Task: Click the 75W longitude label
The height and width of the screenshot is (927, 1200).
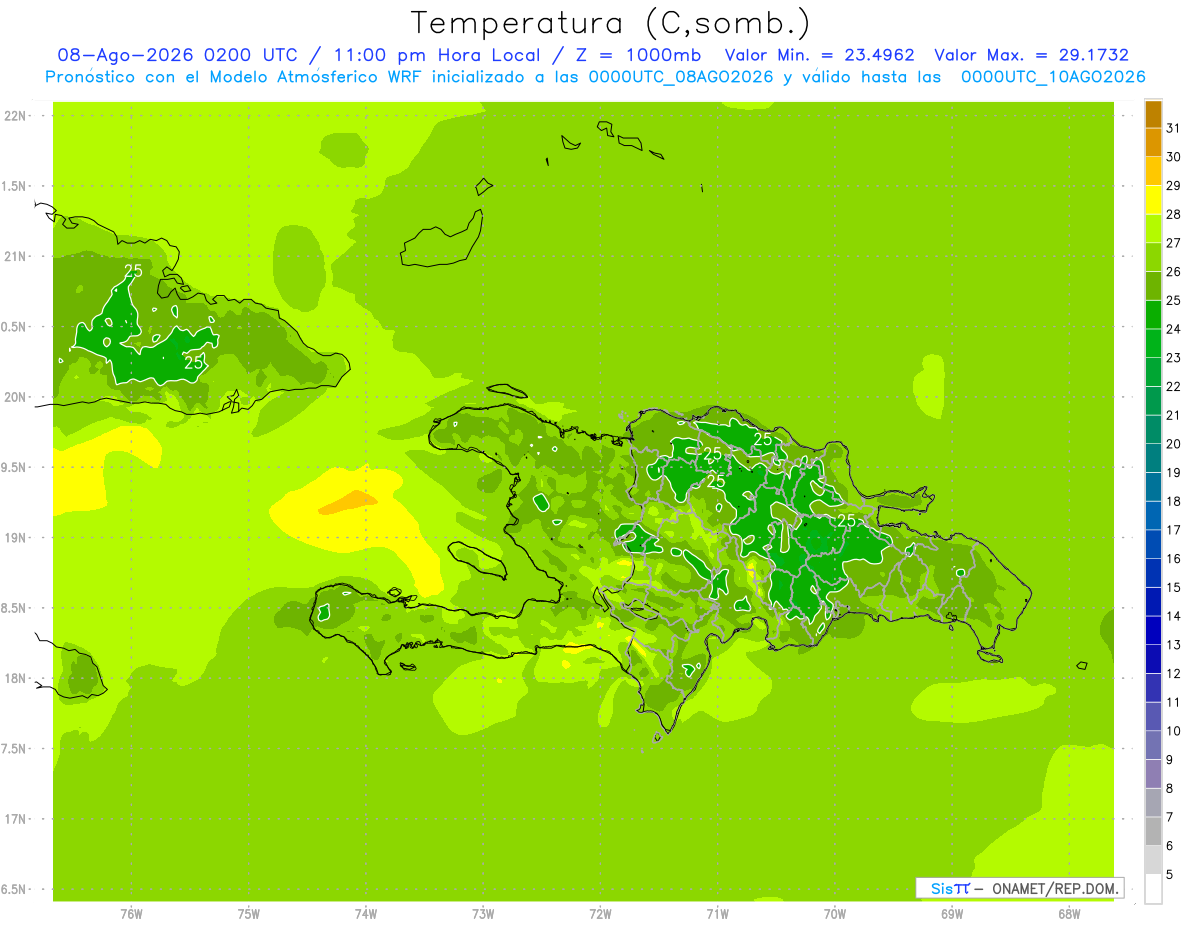Action: pyautogui.click(x=249, y=914)
